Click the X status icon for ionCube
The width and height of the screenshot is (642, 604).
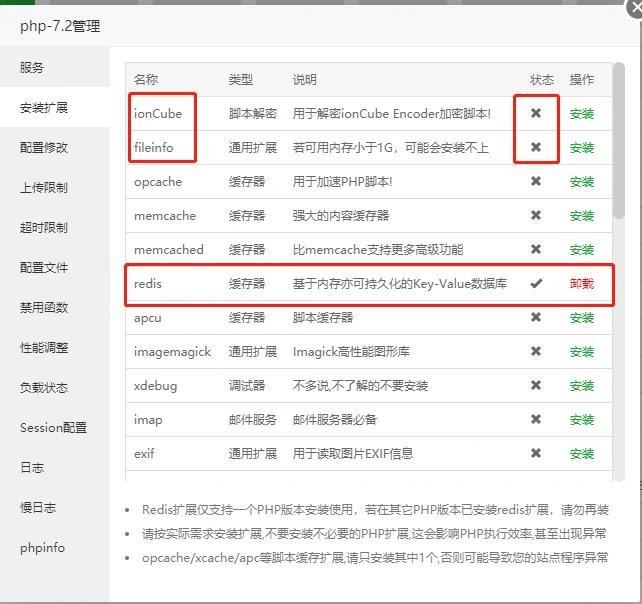coord(536,113)
